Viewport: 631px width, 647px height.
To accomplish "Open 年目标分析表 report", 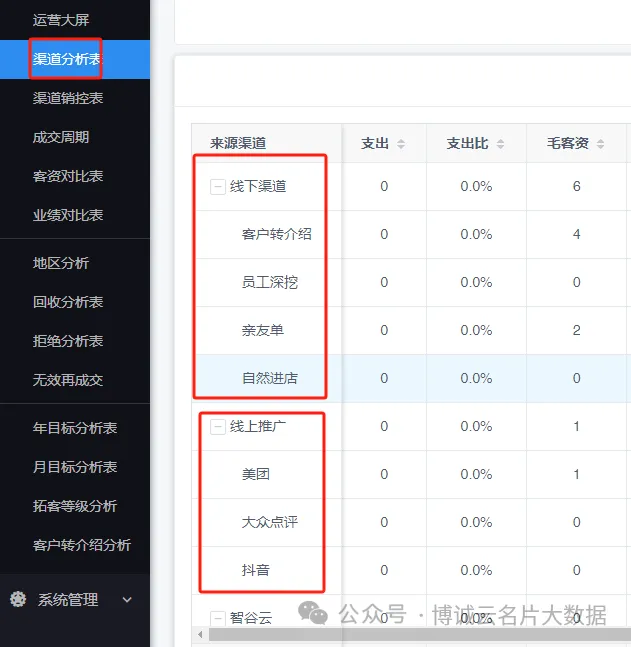I will [74, 428].
